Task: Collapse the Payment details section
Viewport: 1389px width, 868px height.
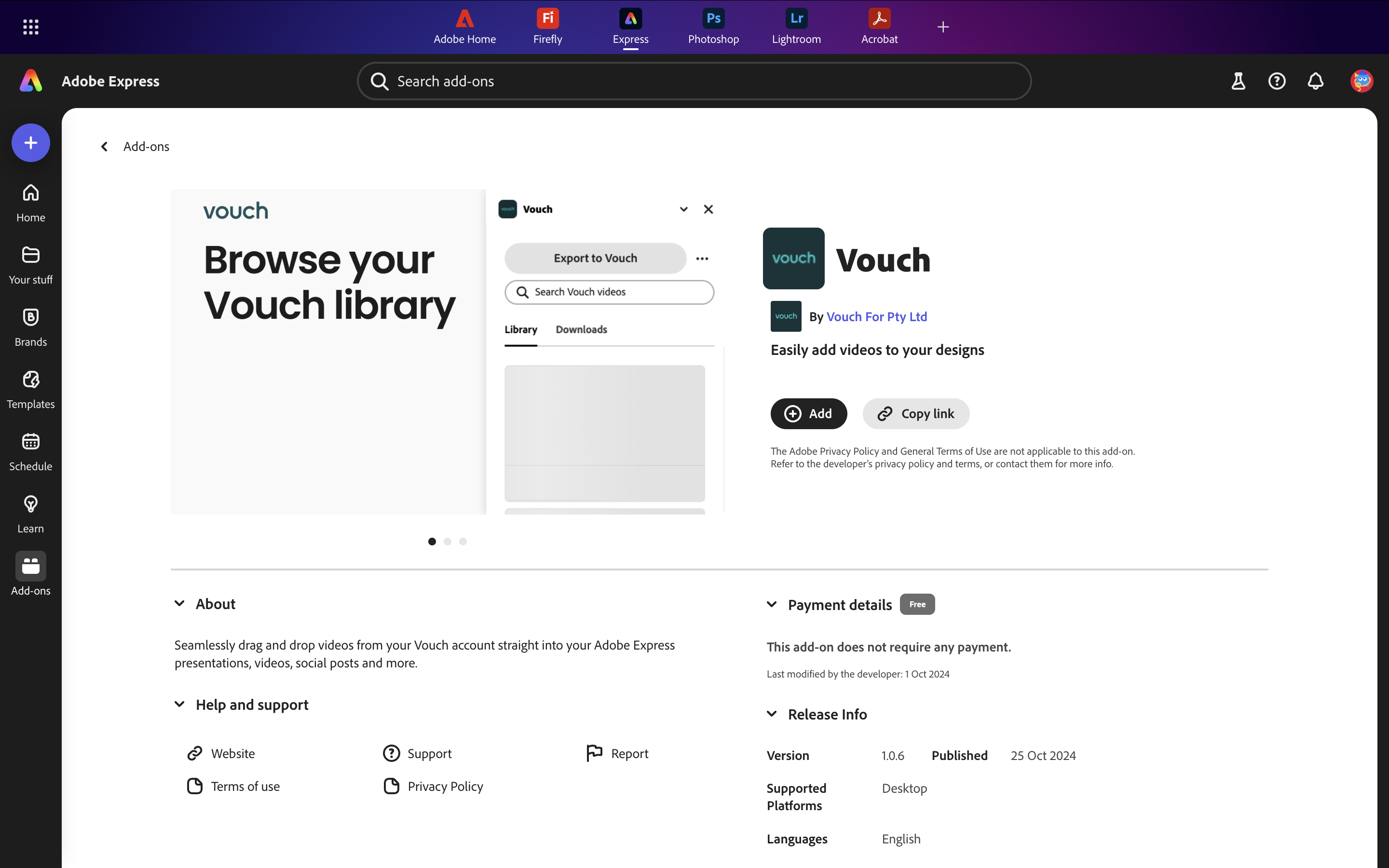Action: point(771,605)
